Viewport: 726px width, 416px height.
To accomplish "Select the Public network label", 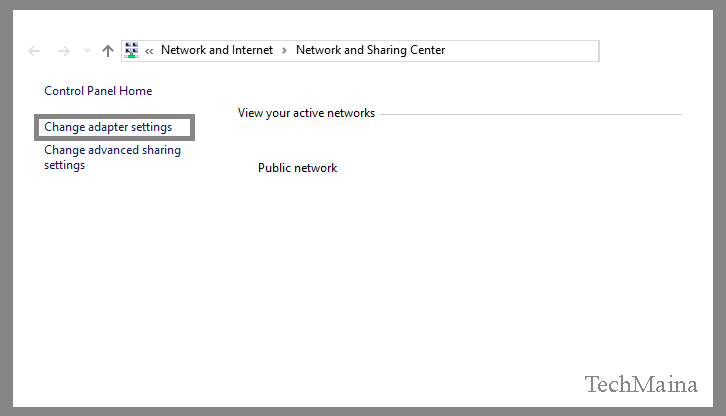I will tap(297, 168).
